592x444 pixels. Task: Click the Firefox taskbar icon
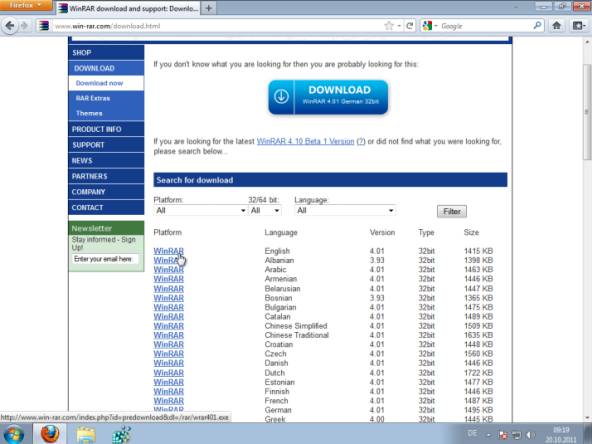coord(50,434)
